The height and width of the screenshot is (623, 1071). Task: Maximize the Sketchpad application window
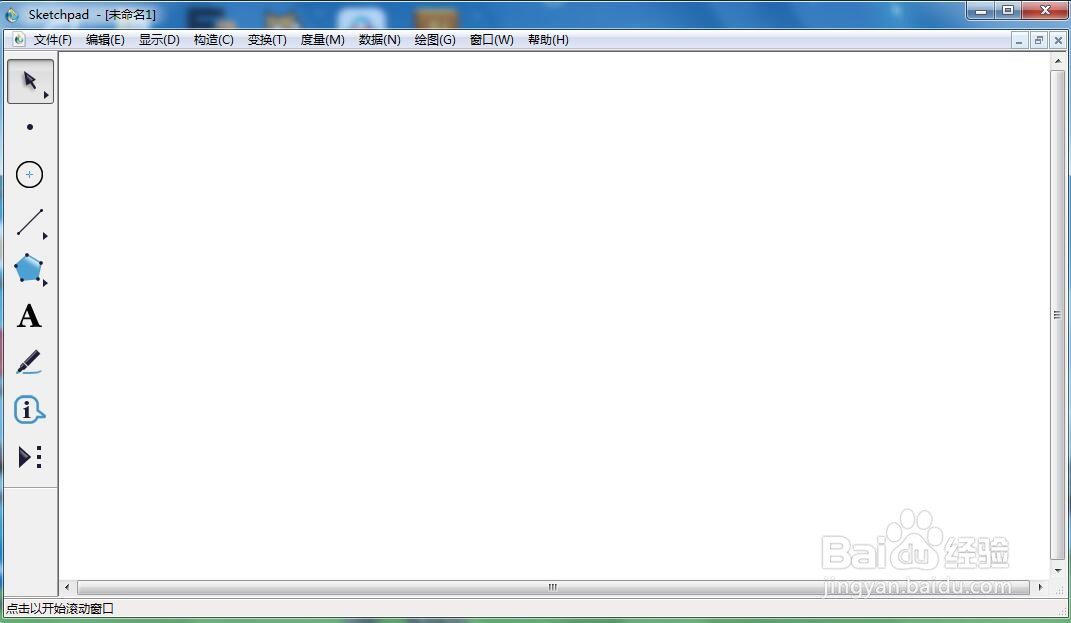click(x=1008, y=10)
